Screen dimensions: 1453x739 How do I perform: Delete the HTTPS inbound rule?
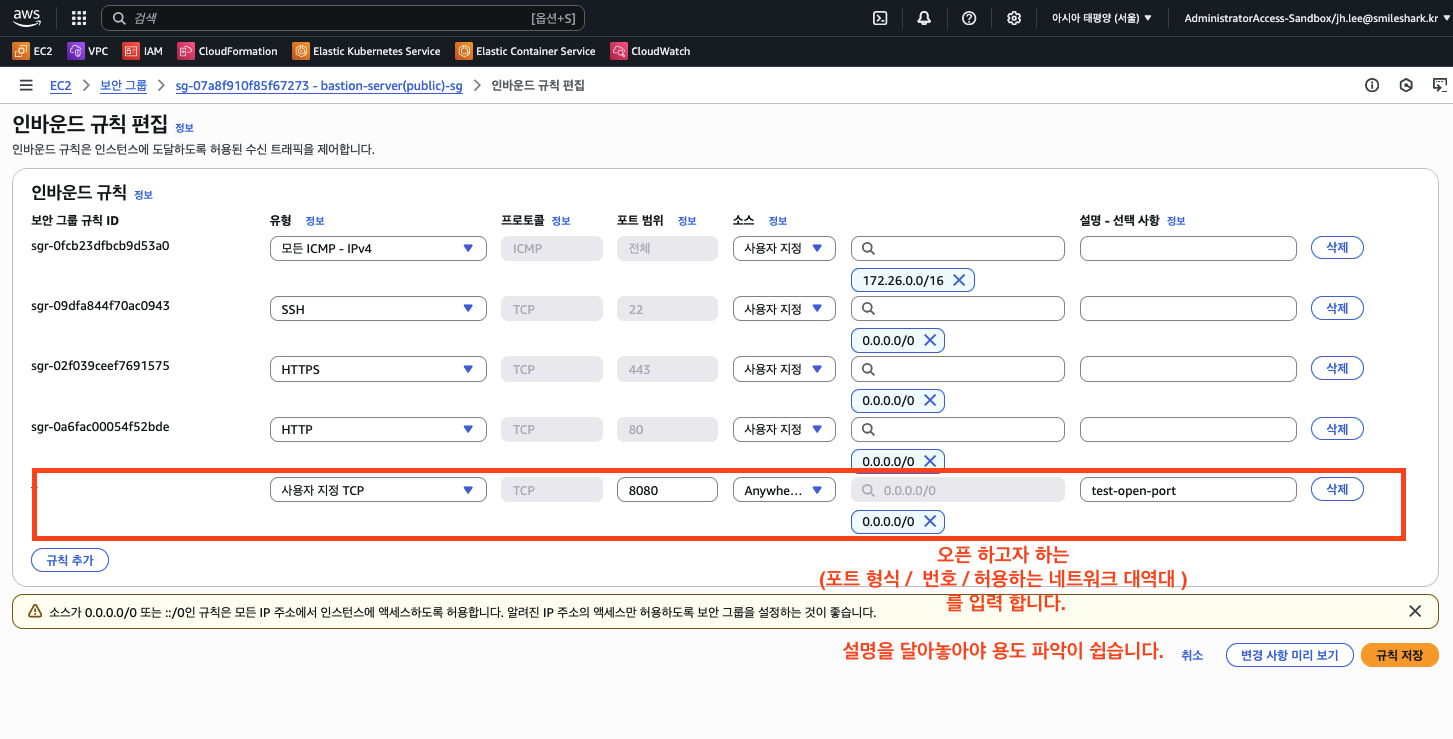1336,369
